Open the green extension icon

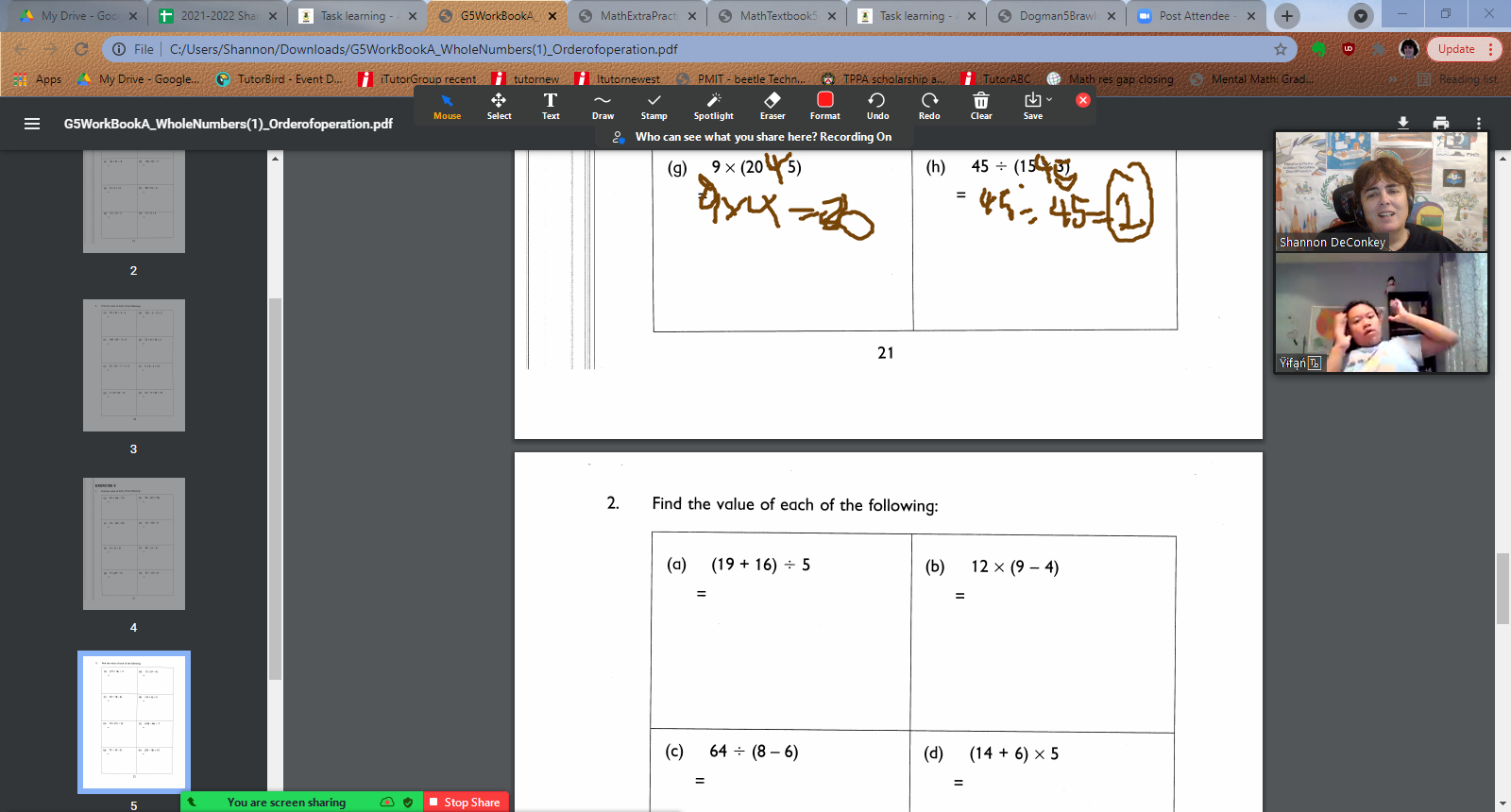point(1319,49)
